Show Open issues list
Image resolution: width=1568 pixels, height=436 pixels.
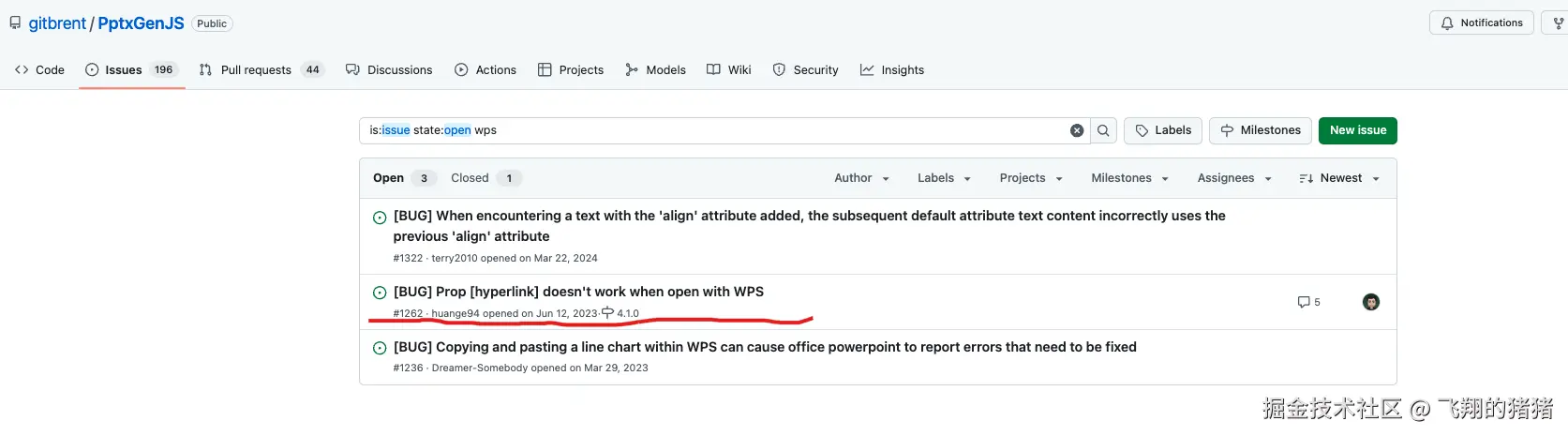point(389,178)
